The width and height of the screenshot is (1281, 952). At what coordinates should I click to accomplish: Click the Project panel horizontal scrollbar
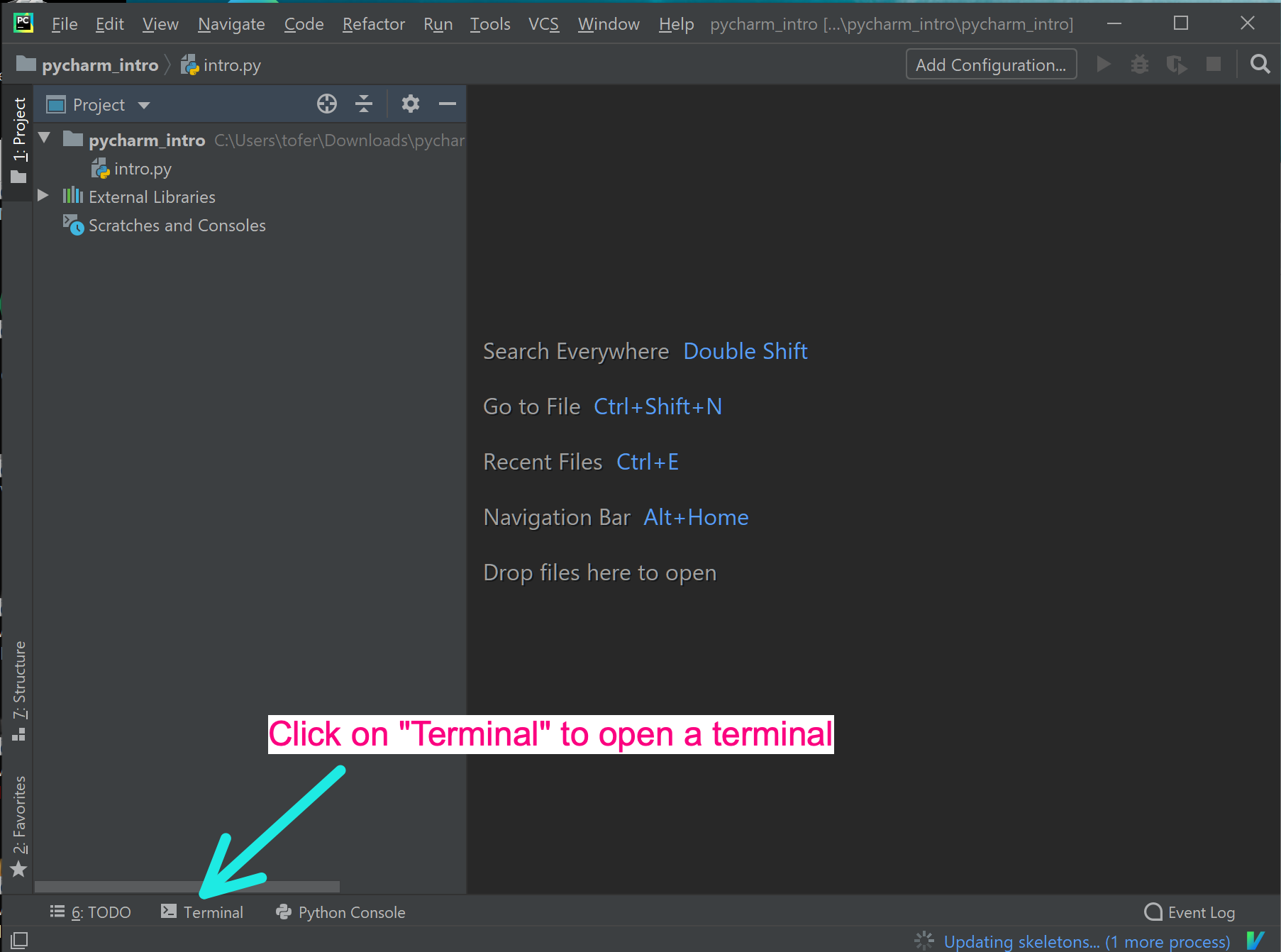click(x=187, y=887)
